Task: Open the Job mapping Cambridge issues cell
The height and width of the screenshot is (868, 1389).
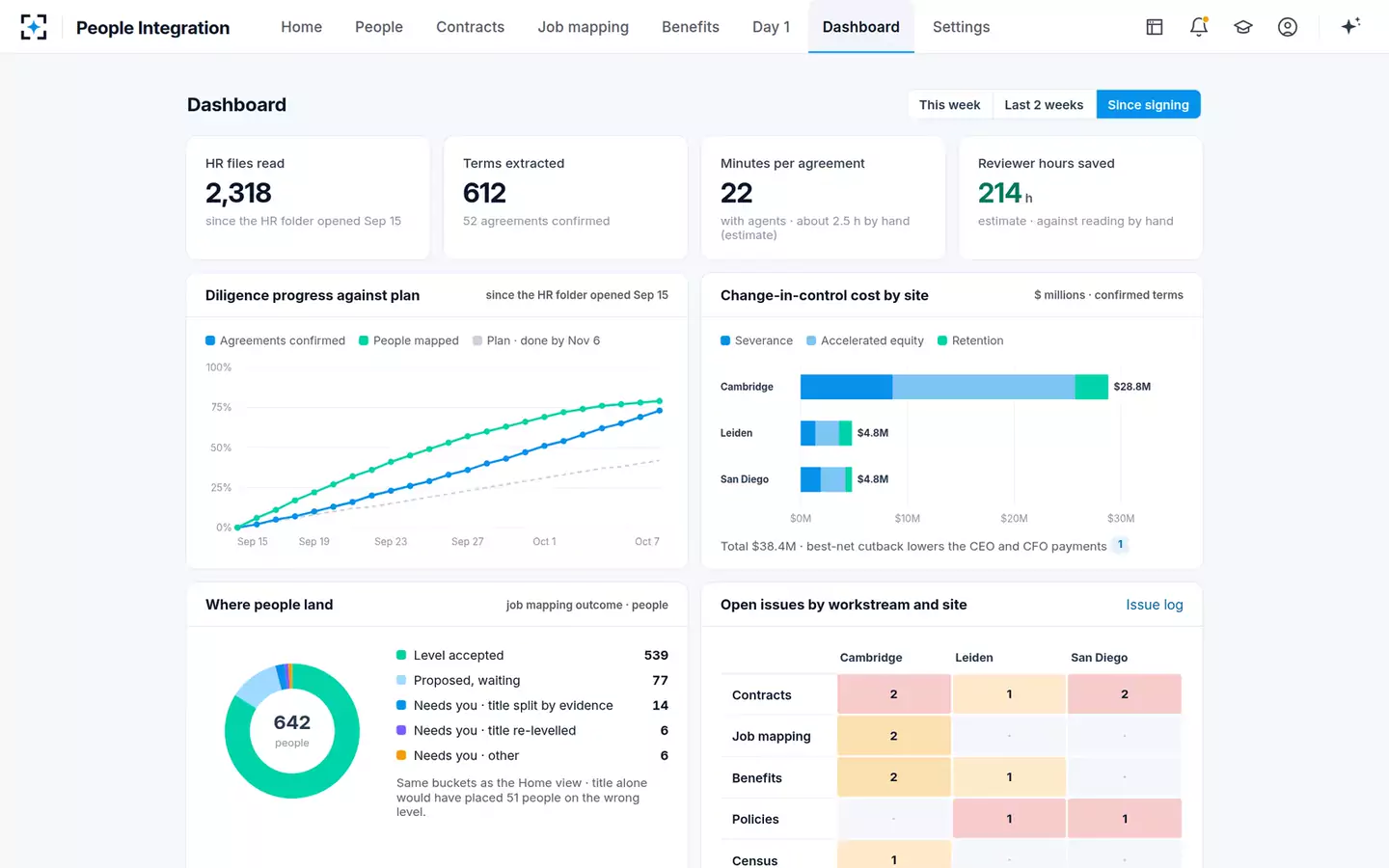Action: click(x=893, y=736)
